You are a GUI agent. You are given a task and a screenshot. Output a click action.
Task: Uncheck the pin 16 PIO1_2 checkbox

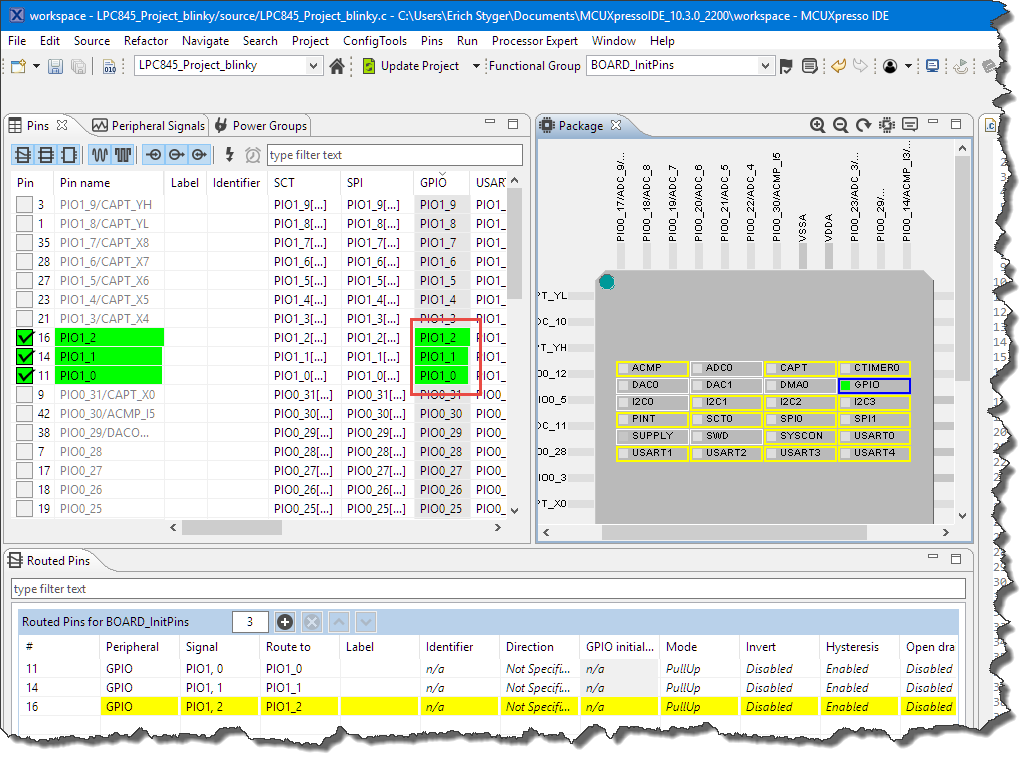tap(25, 337)
